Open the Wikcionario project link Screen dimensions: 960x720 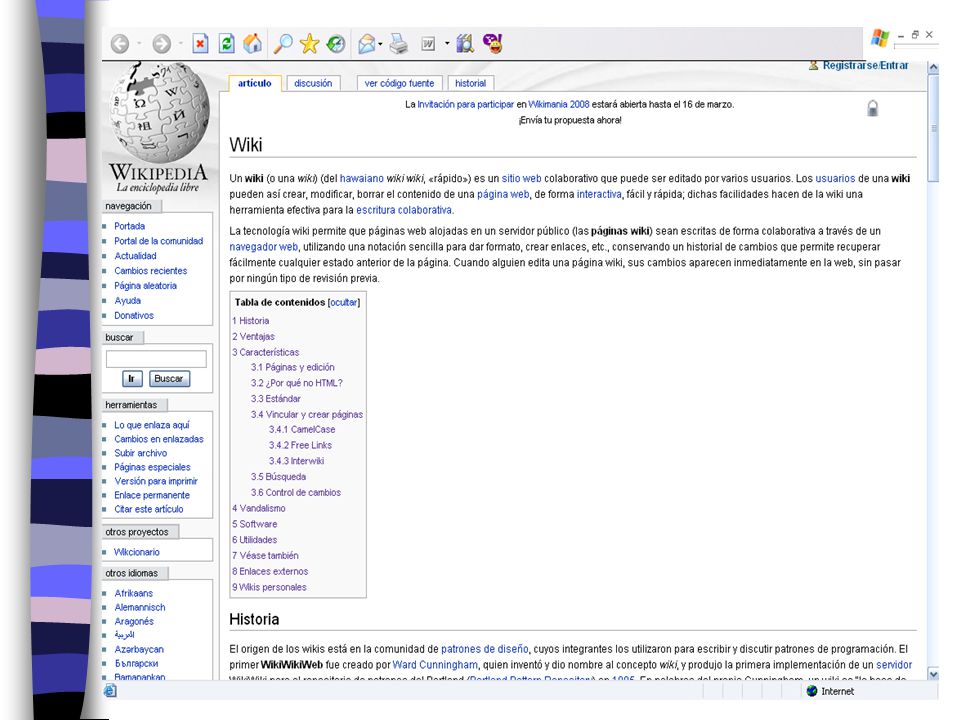point(137,552)
